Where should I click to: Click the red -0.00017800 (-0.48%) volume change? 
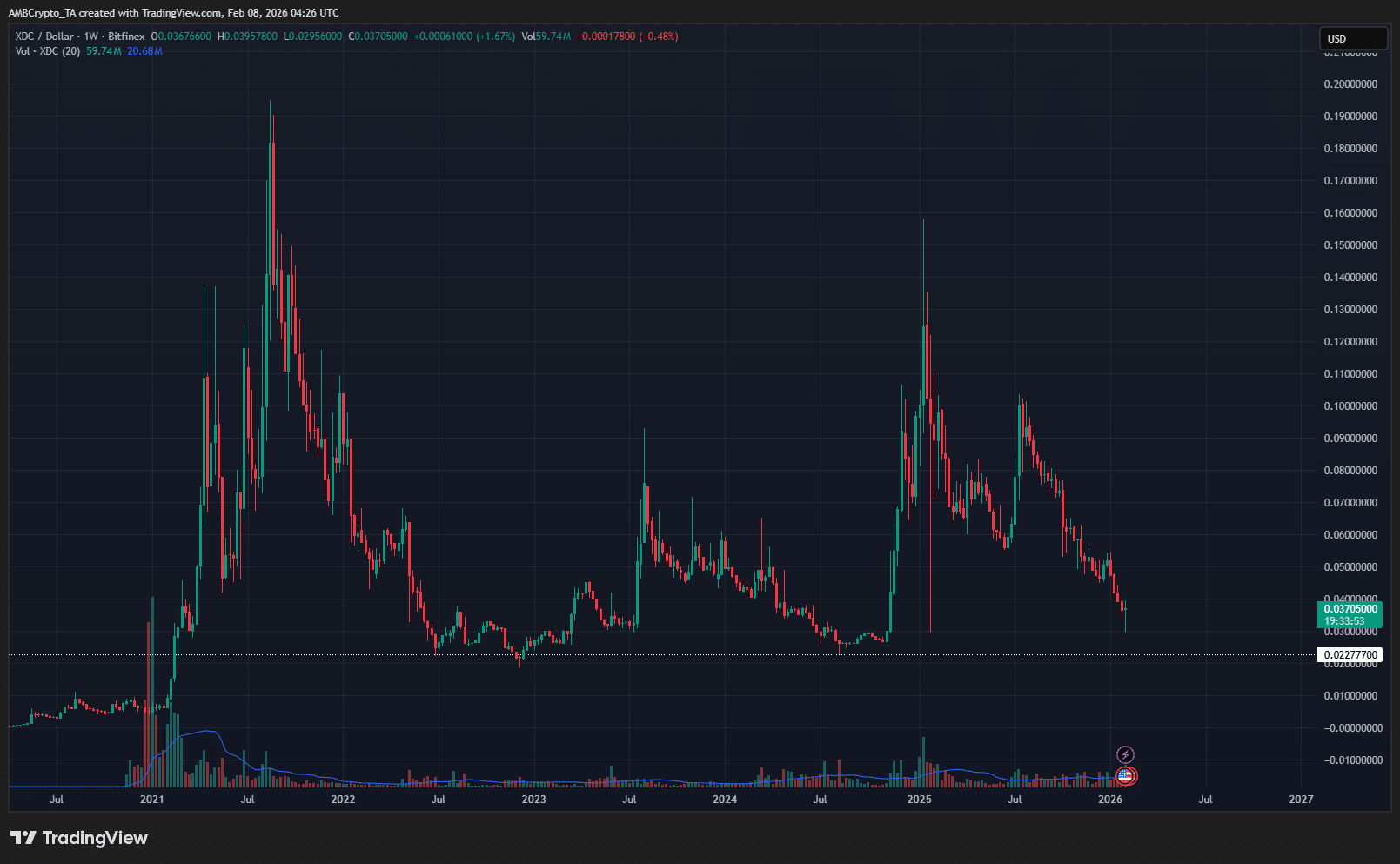(627, 37)
